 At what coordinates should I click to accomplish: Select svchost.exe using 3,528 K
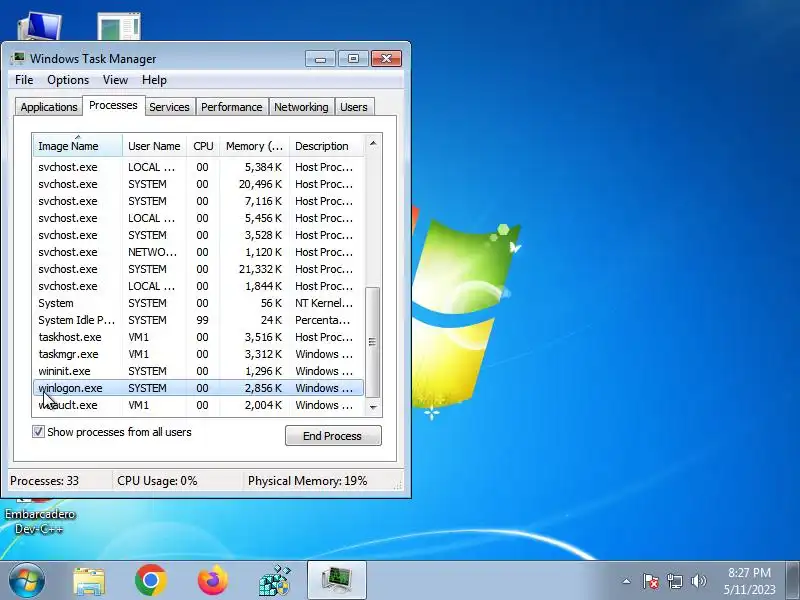coord(198,235)
